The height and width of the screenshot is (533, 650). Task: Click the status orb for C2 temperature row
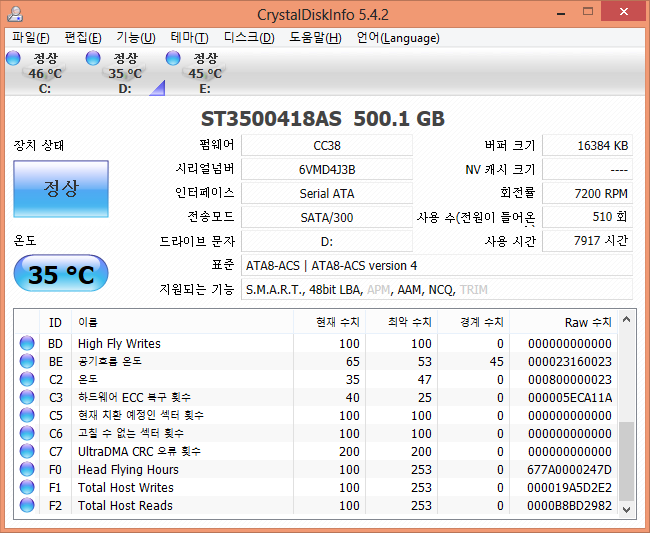[x=27, y=379]
